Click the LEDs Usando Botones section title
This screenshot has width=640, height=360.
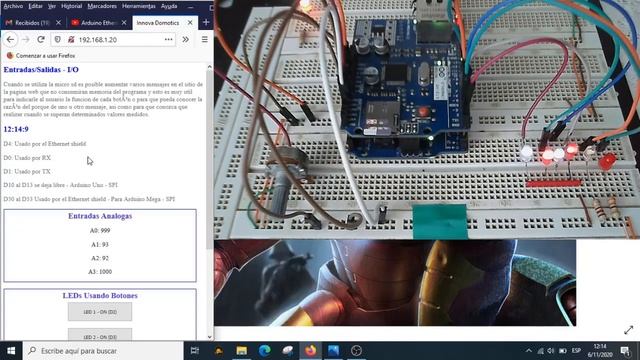[x=100, y=296]
